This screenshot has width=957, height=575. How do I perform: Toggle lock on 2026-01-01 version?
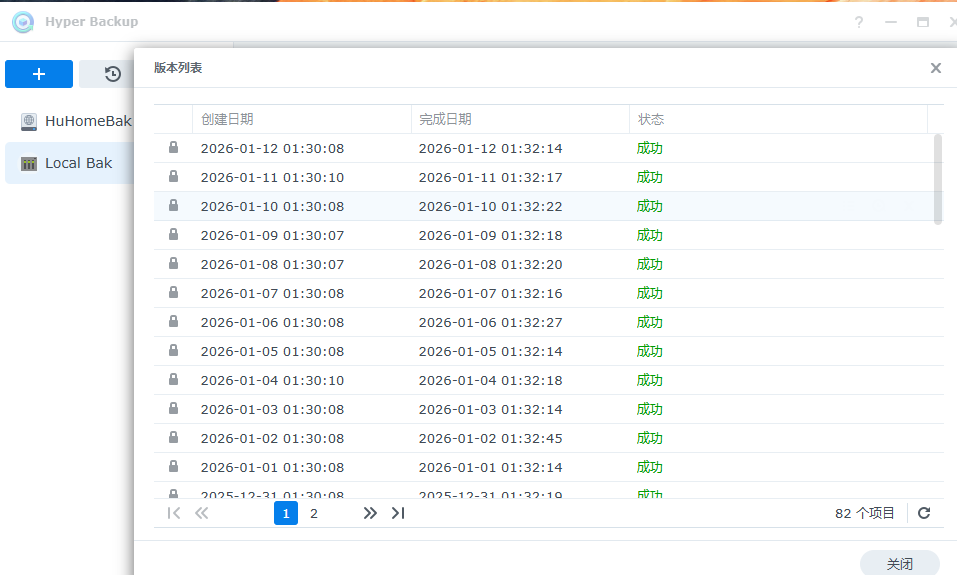click(x=173, y=466)
